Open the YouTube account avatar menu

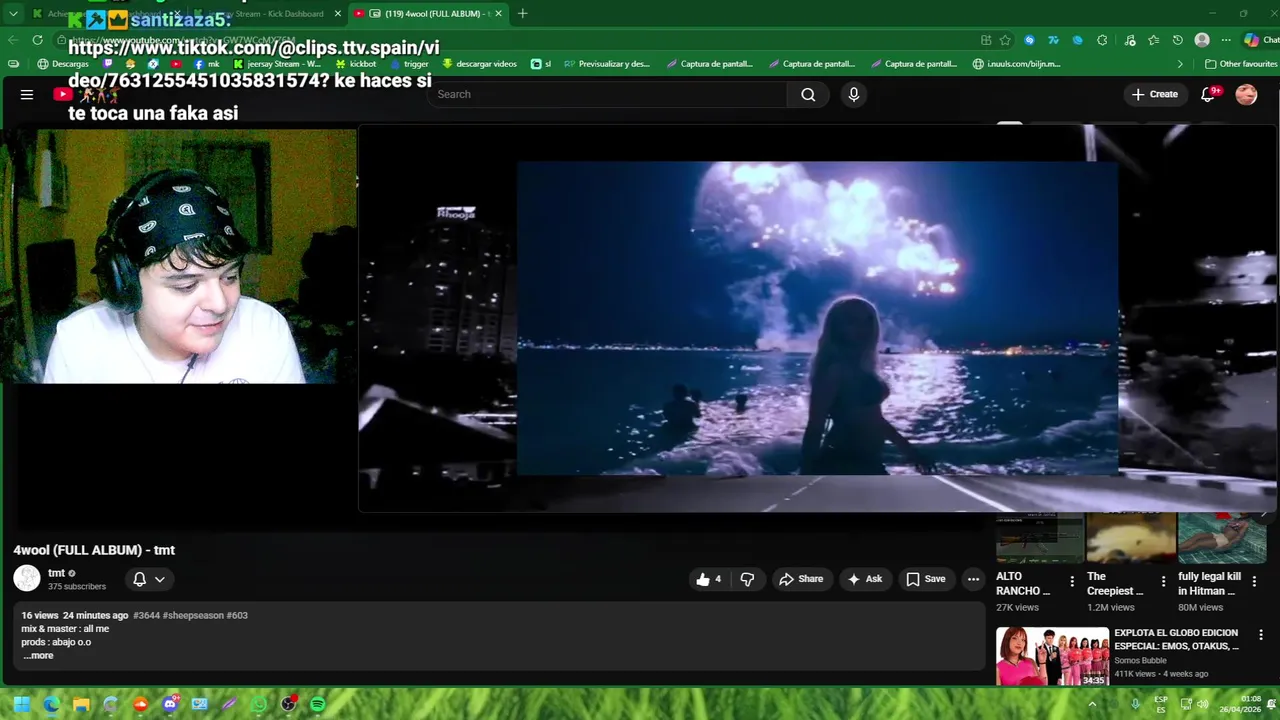pyautogui.click(x=1246, y=94)
